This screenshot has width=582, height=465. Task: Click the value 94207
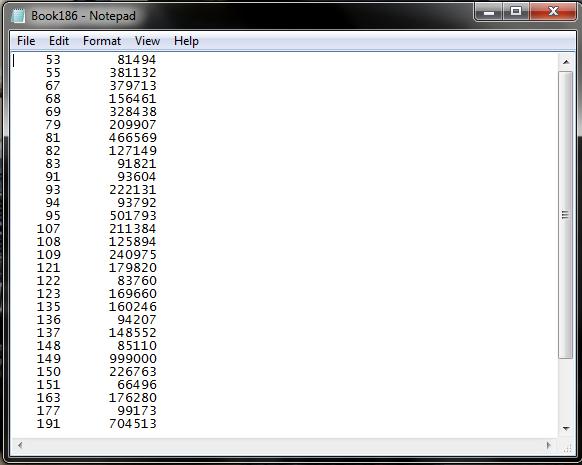coord(137,319)
